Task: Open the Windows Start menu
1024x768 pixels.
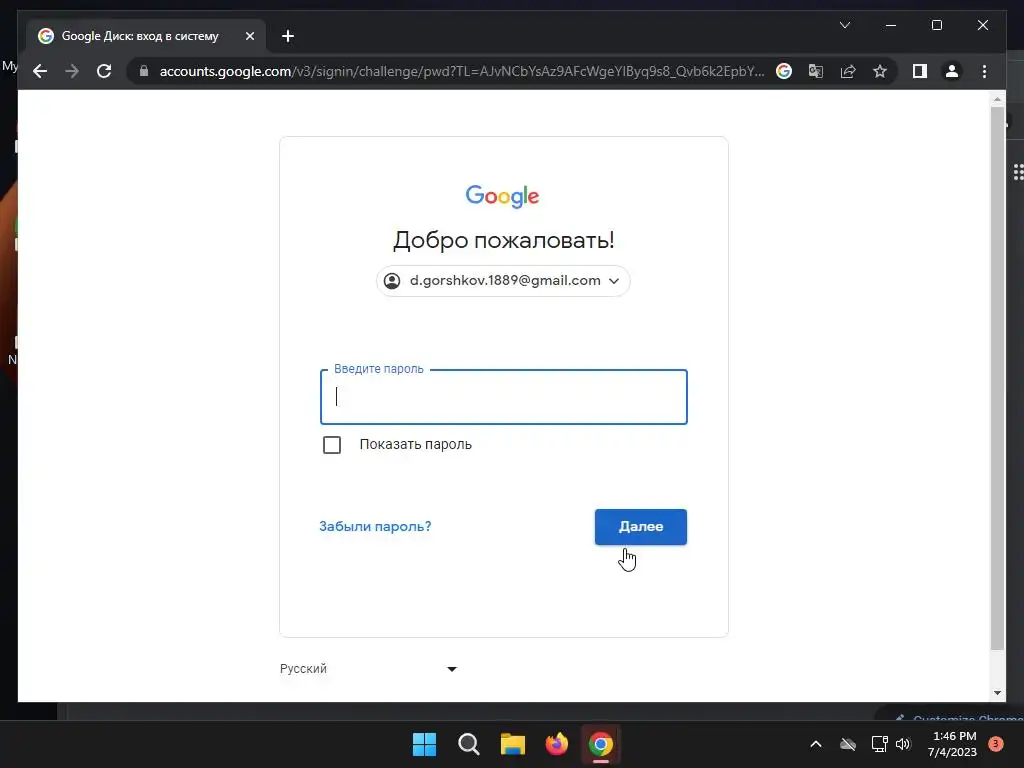Action: (x=424, y=744)
